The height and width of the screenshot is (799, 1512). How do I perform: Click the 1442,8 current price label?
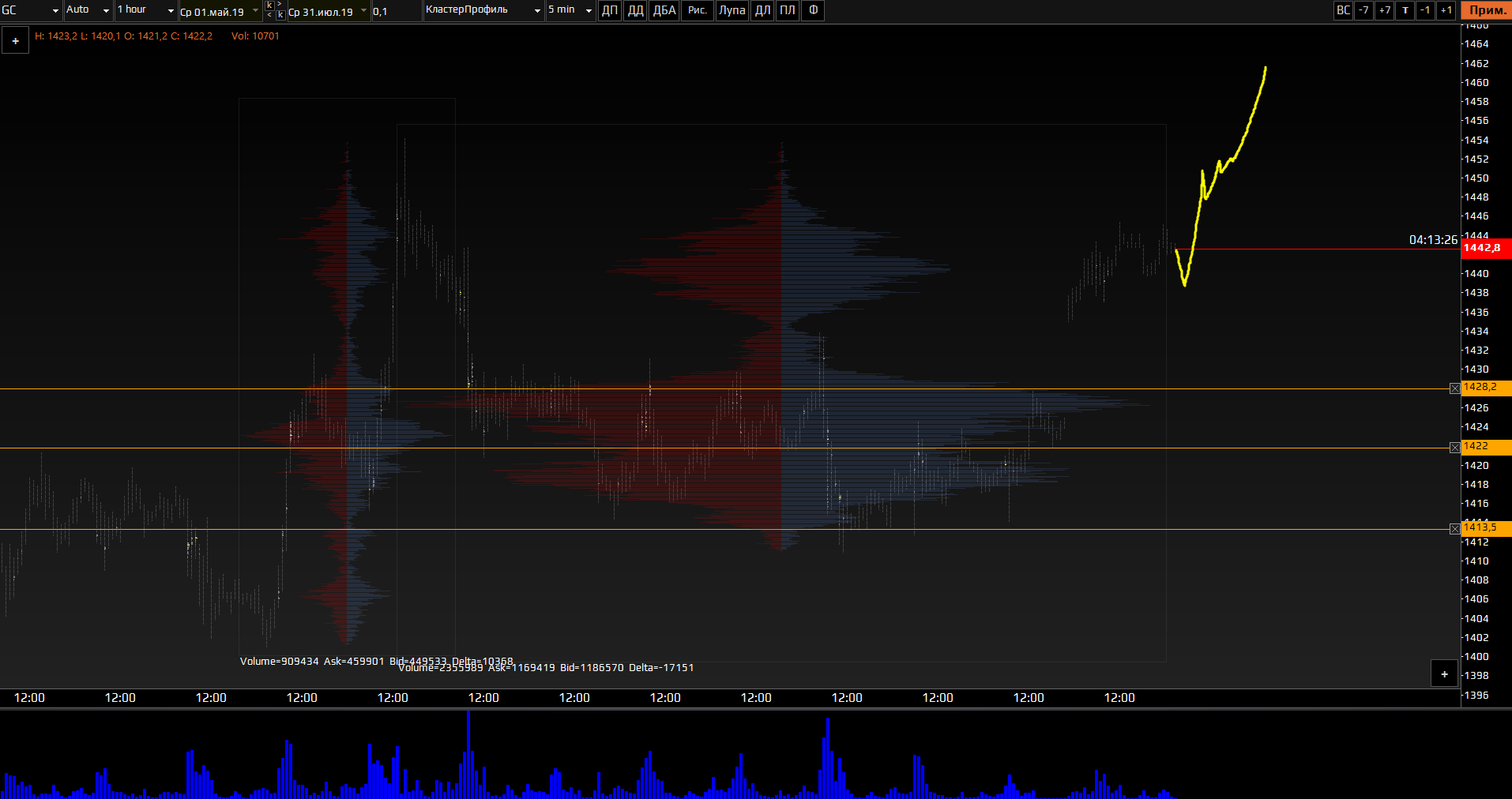1485,248
